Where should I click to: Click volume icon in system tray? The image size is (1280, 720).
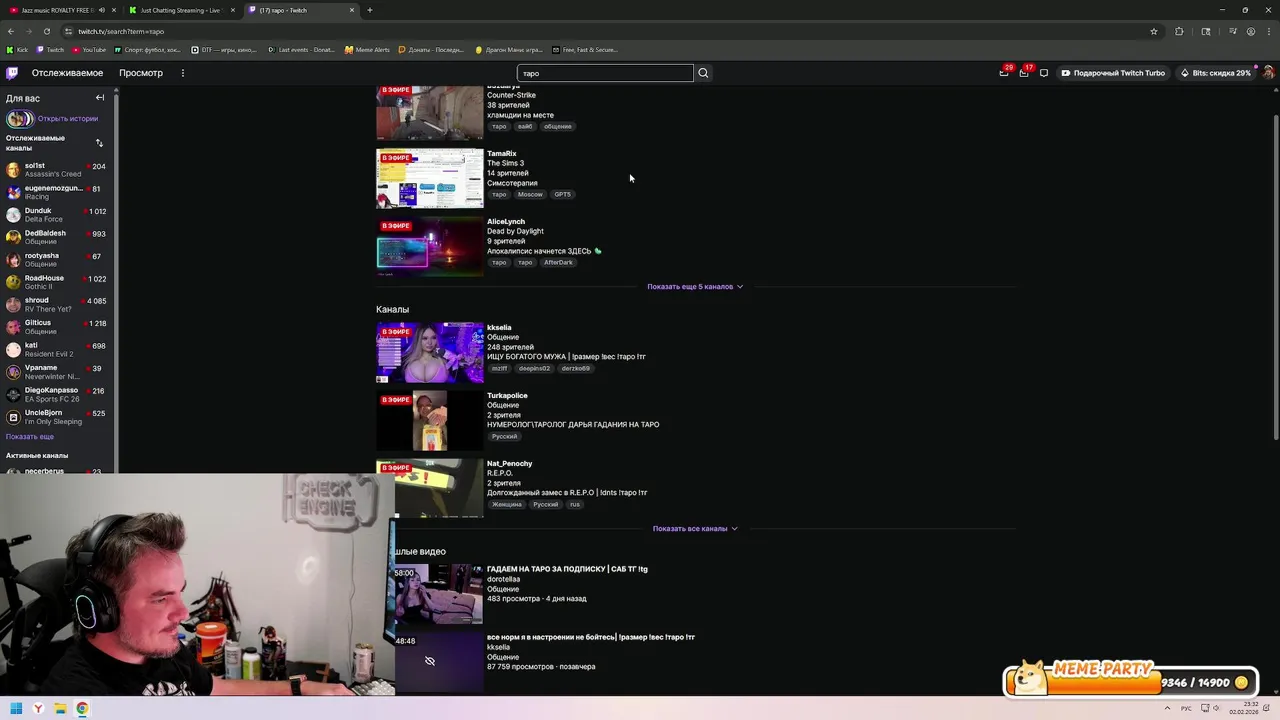[1217, 709]
